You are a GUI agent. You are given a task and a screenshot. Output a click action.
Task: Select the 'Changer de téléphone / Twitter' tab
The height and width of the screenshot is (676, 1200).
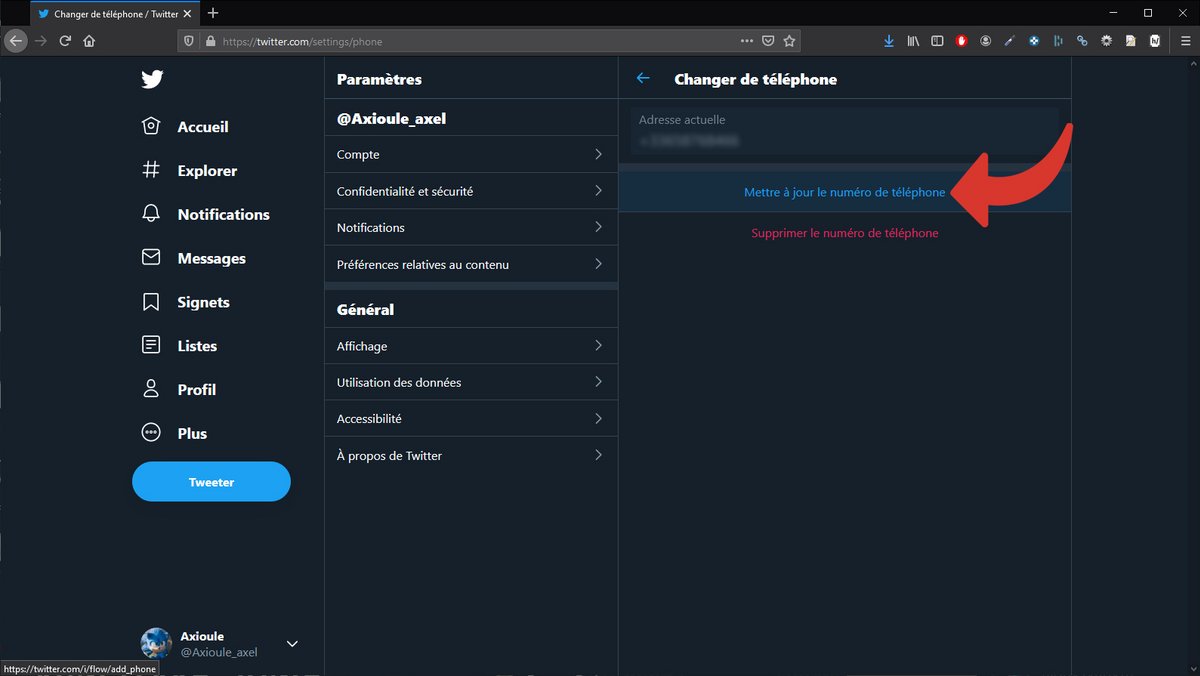pos(115,14)
